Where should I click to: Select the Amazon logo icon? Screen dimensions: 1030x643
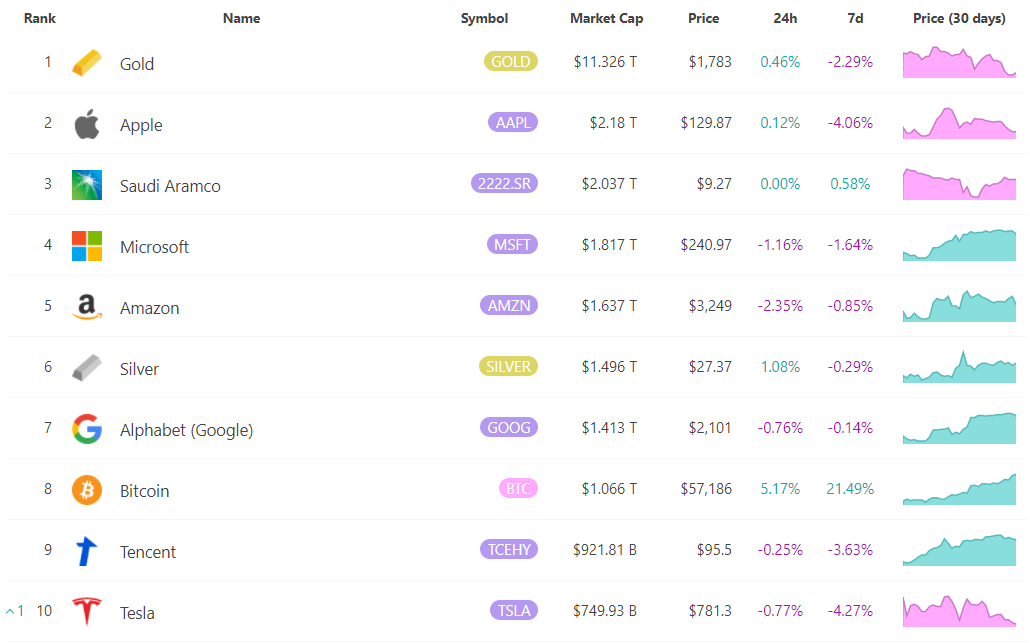87,307
